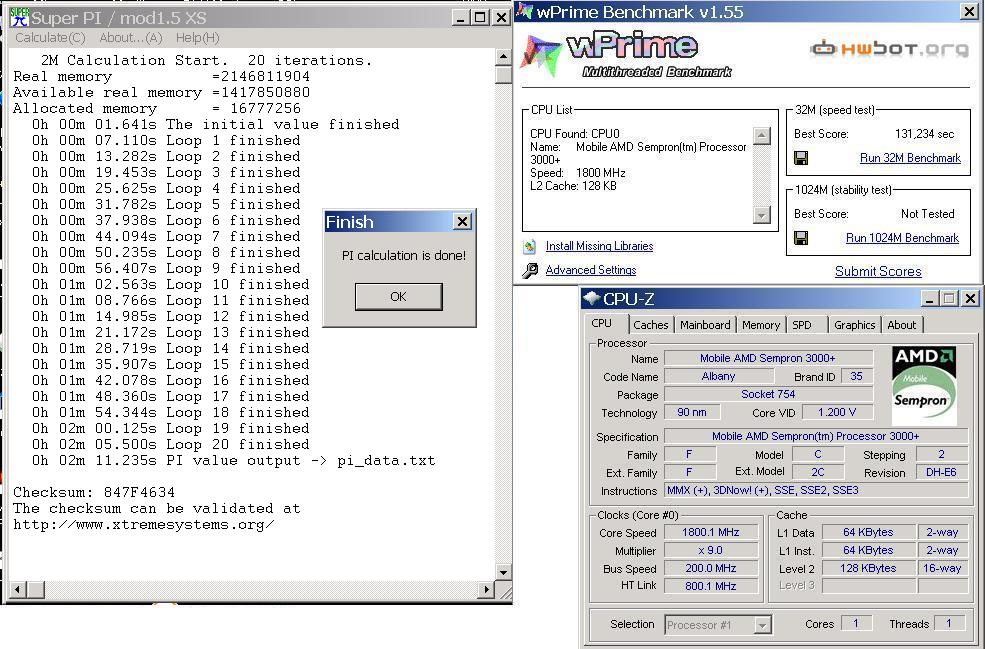The width and height of the screenshot is (985, 649).
Task: Click the Checksum: 847F4634 line
Action: point(94,493)
